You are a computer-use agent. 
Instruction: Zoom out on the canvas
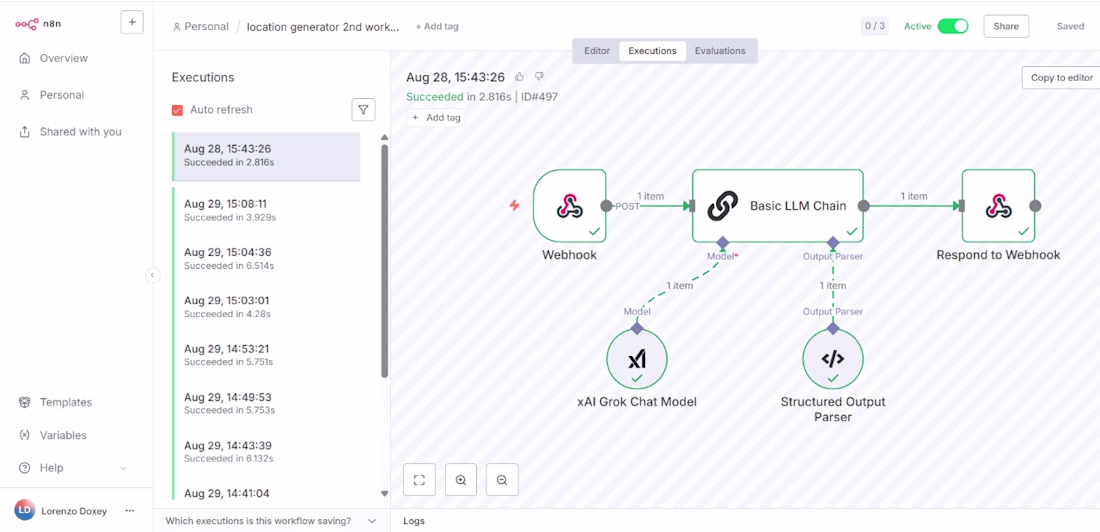click(502, 480)
